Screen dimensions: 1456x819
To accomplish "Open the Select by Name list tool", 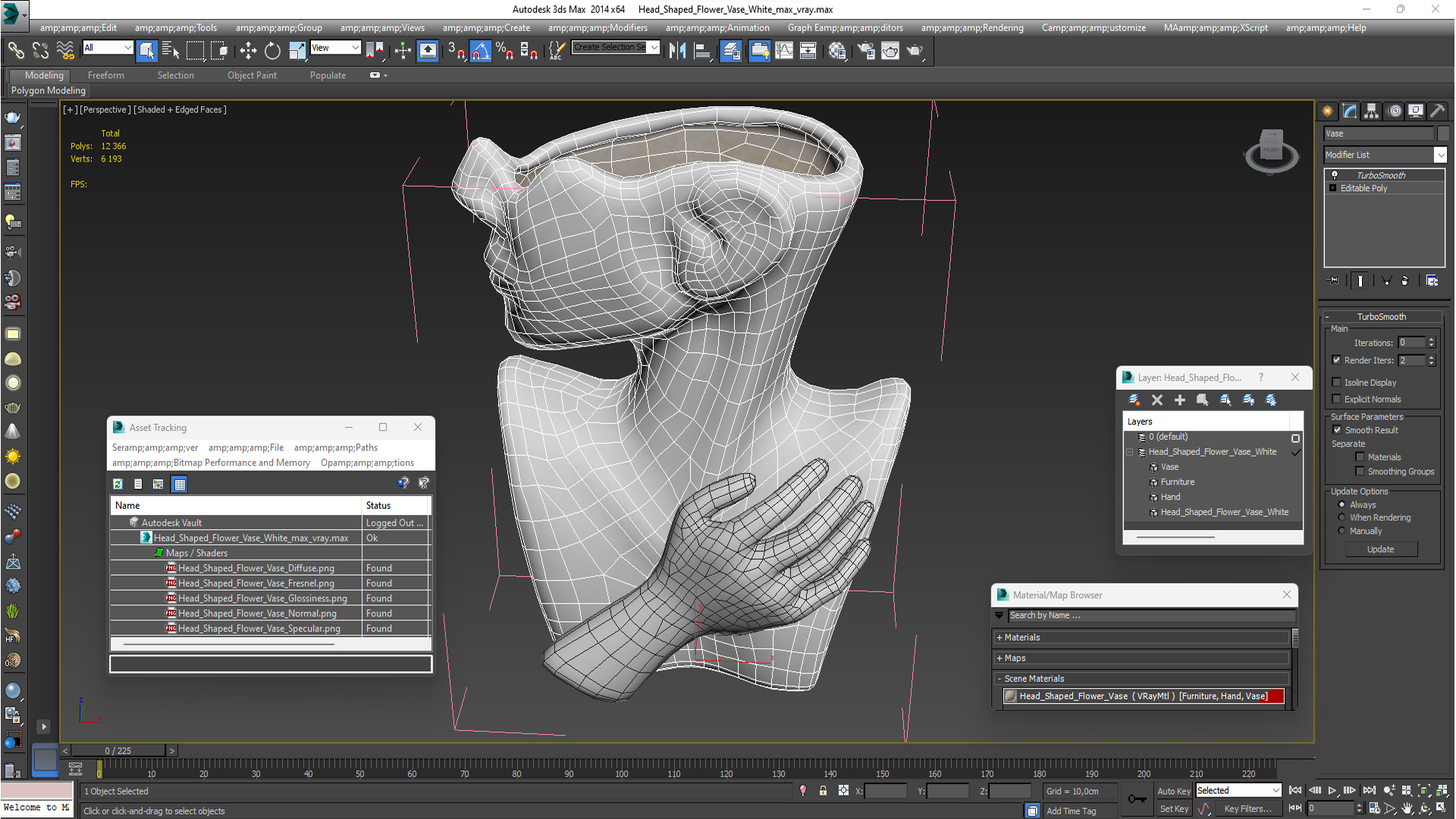I will 171,51.
